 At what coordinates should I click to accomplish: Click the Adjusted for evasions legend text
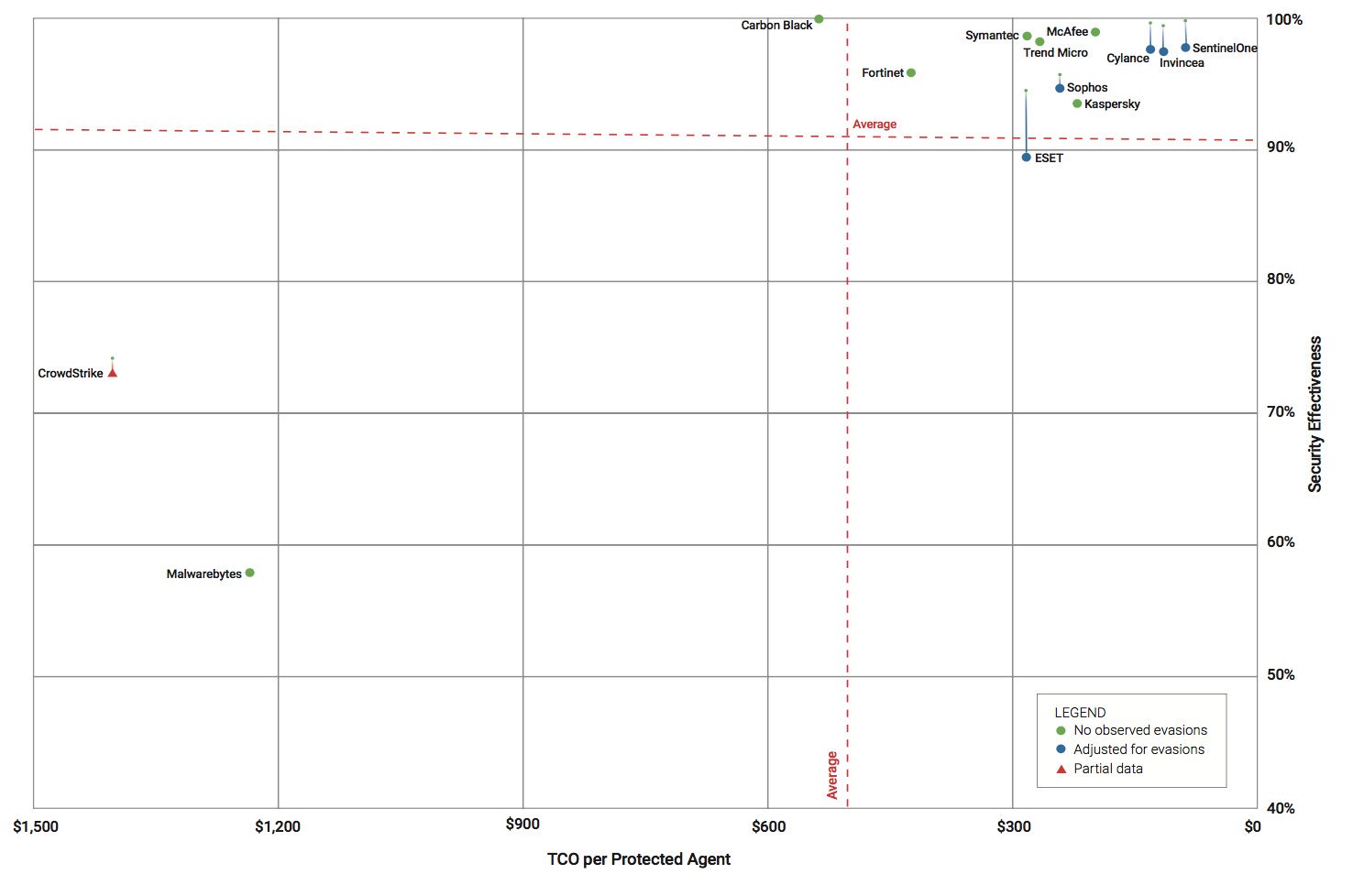tap(1138, 749)
